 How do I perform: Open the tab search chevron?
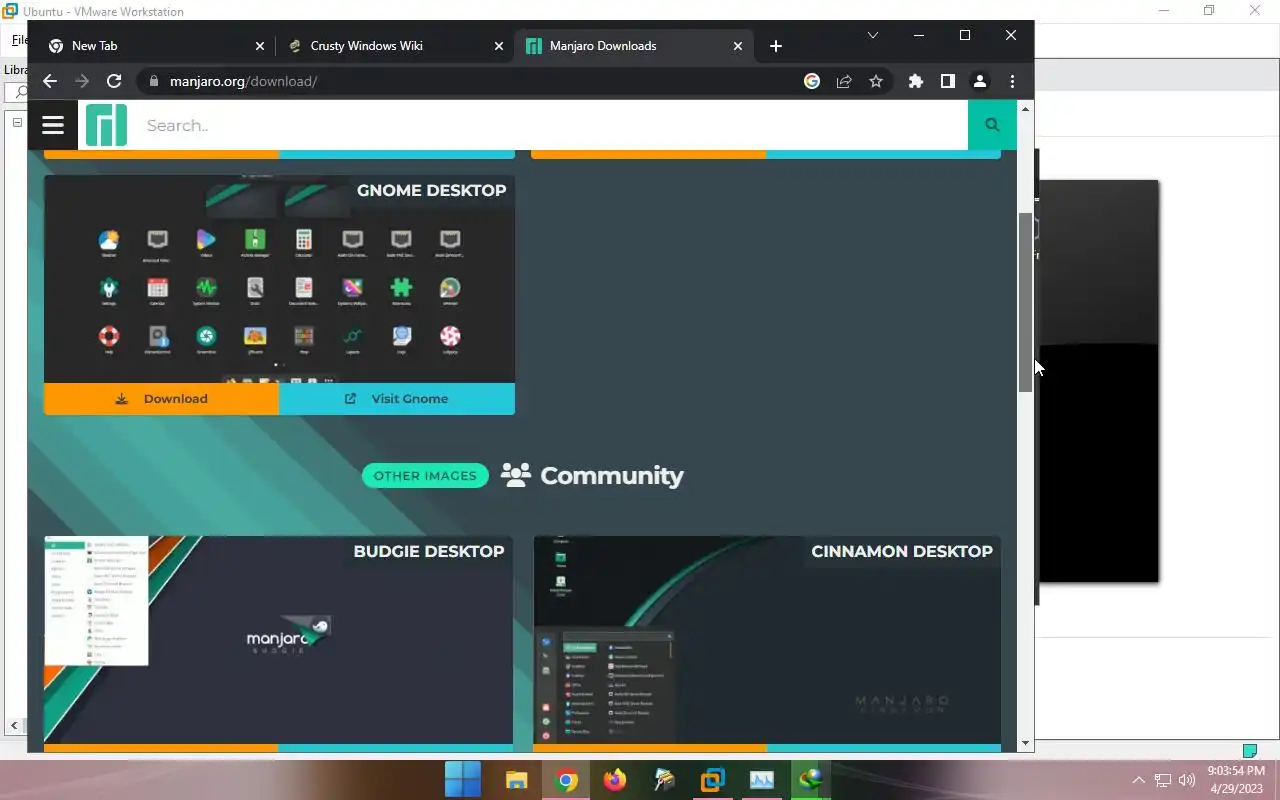pos(872,35)
